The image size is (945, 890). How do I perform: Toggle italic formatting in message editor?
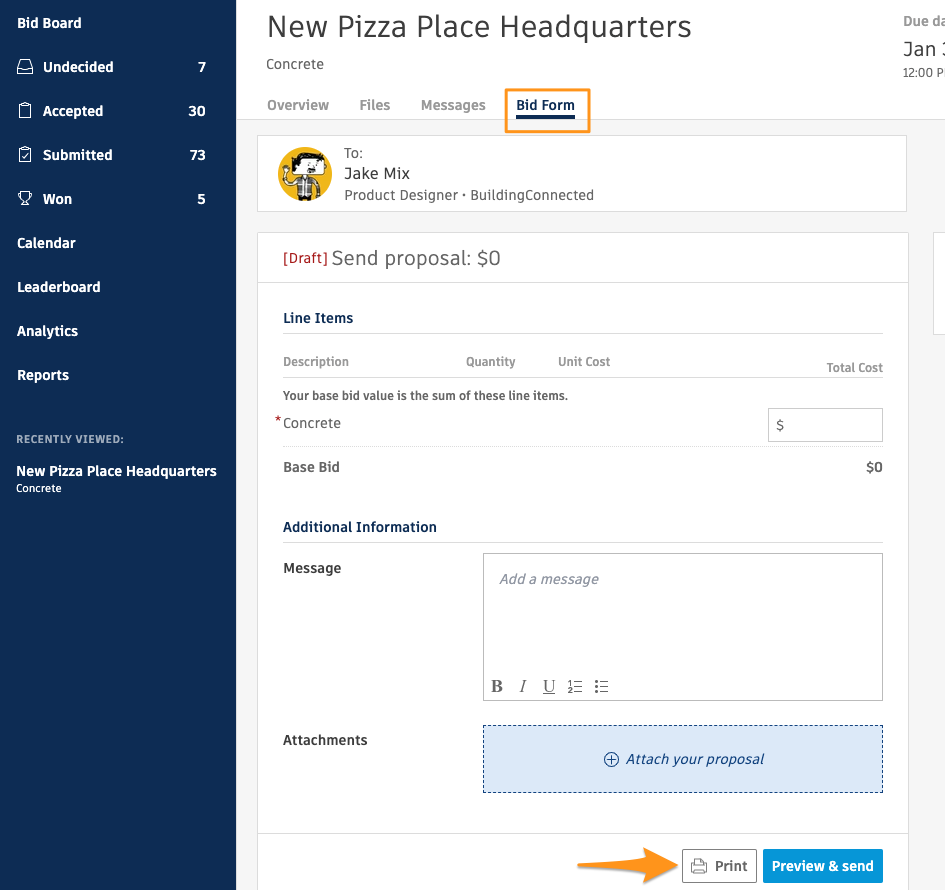tap(523, 686)
